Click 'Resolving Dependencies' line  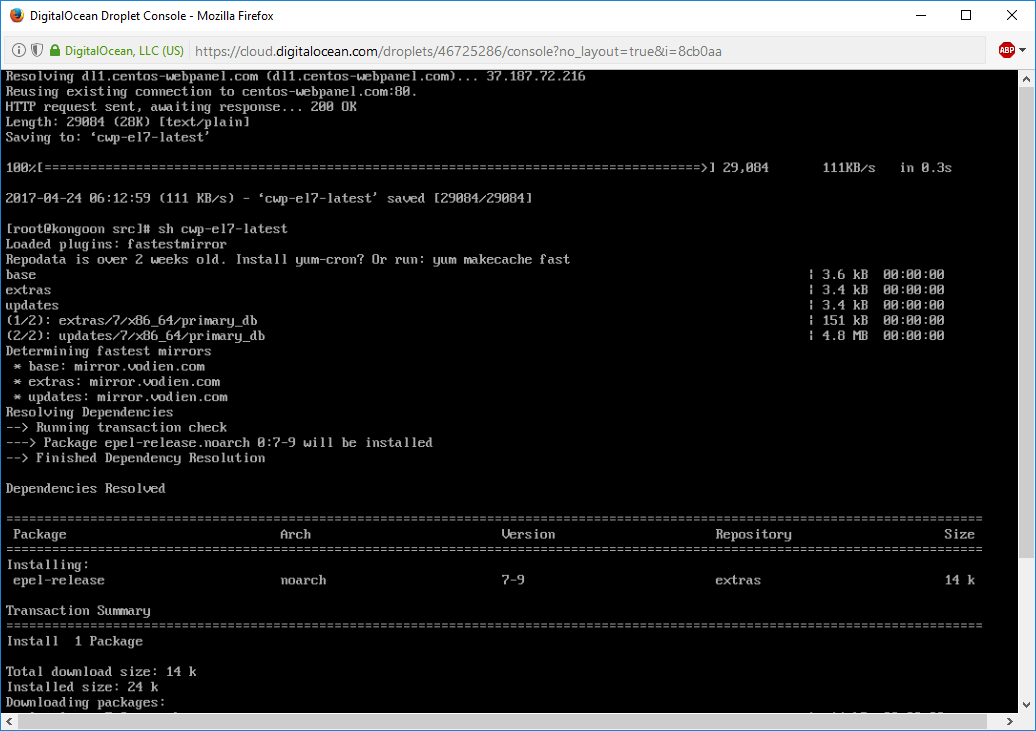click(89, 412)
